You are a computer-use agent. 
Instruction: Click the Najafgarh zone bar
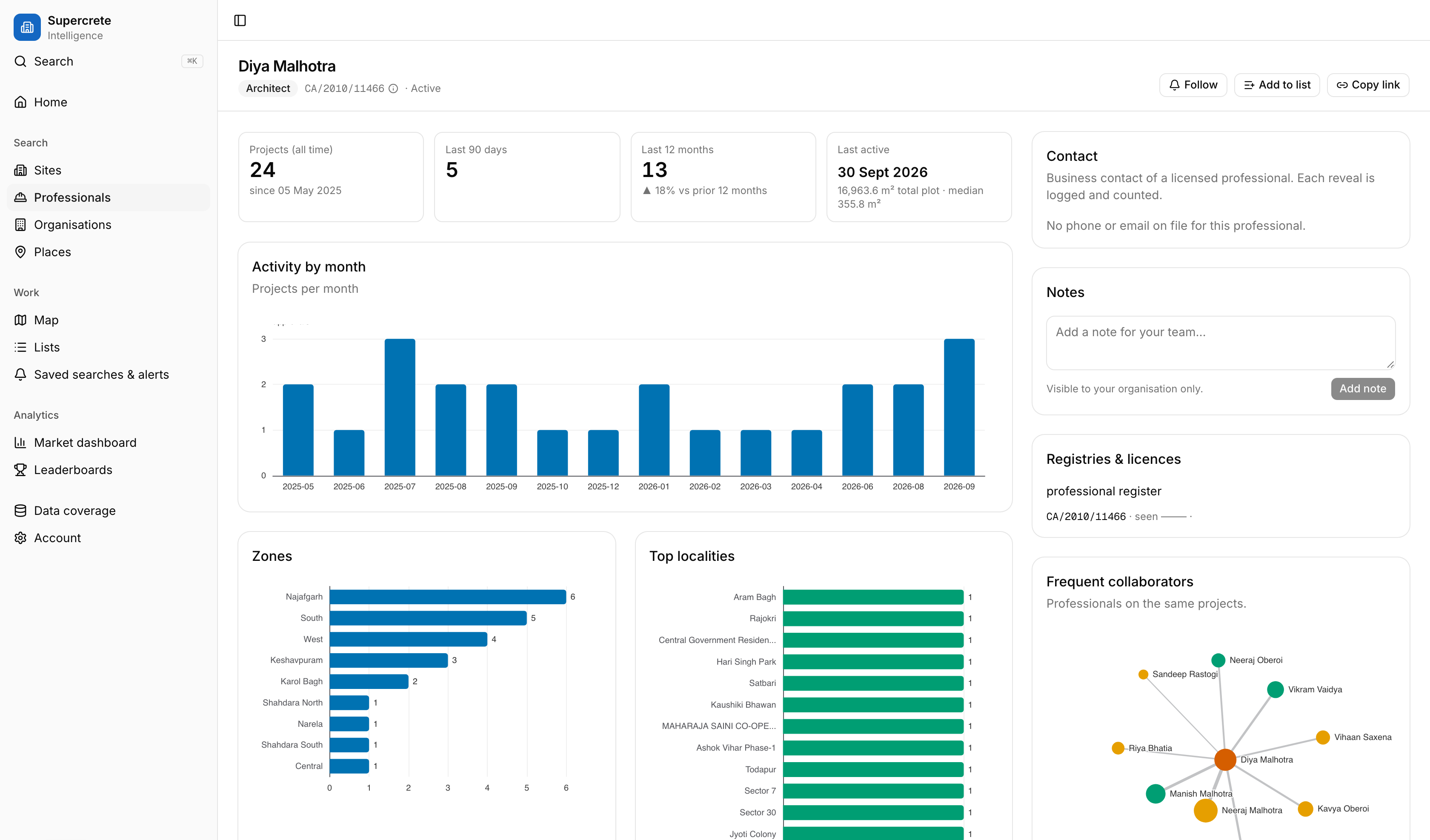click(x=448, y=597)
